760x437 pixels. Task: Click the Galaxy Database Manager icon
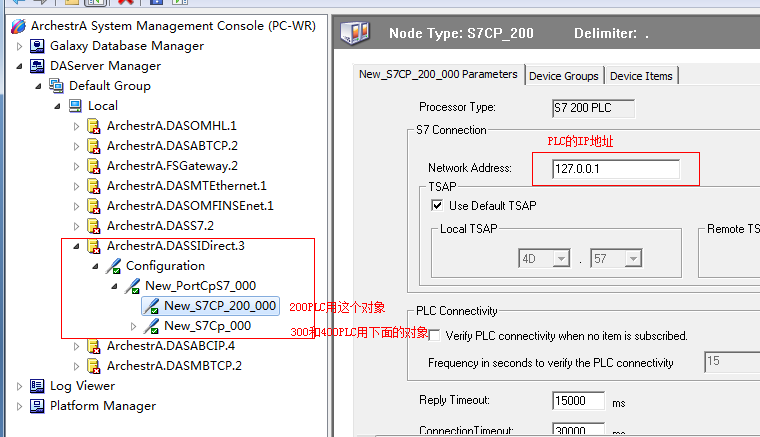tap(37, 46)
